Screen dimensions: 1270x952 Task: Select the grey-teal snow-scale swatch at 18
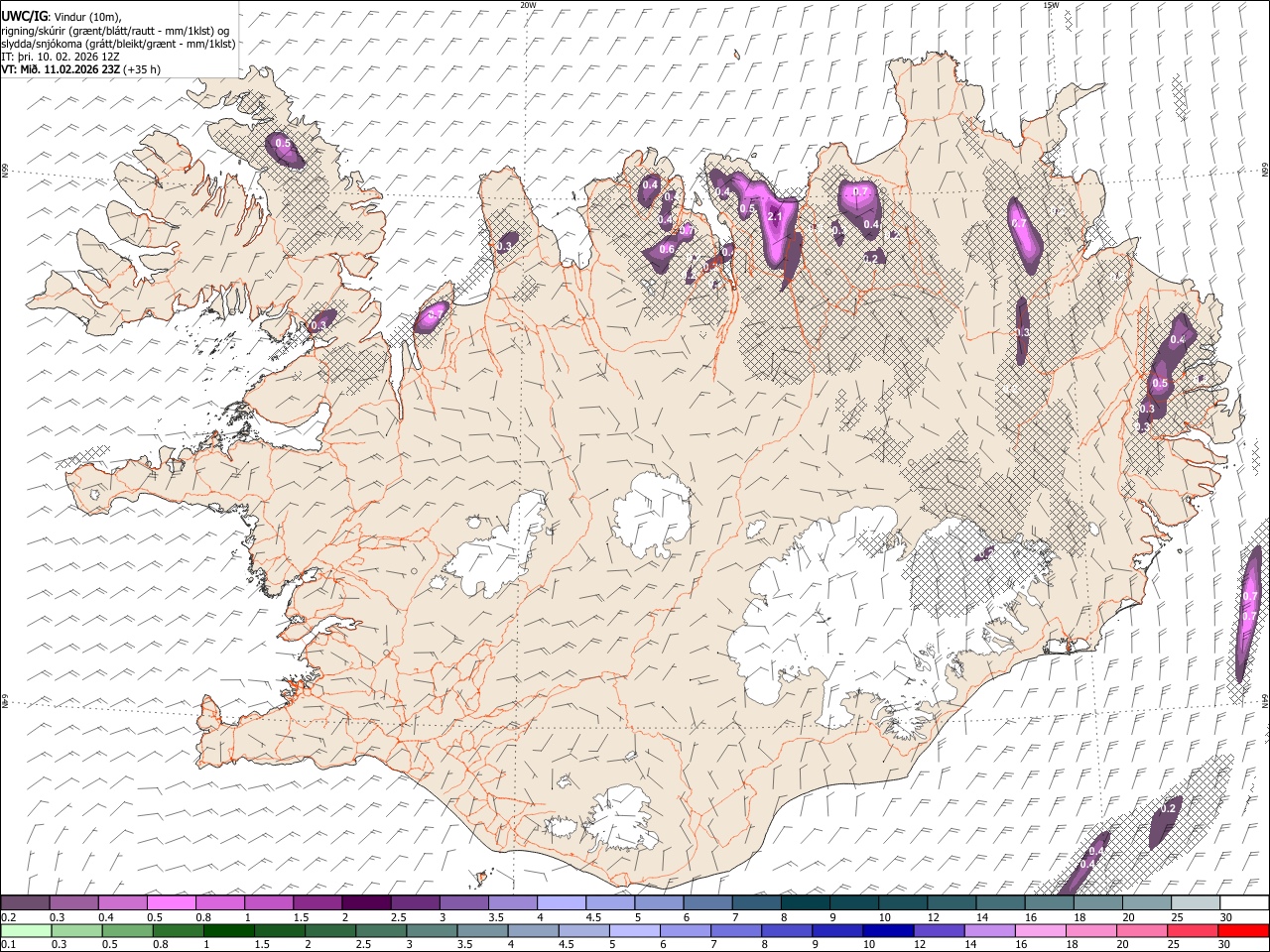point(1096,902)
